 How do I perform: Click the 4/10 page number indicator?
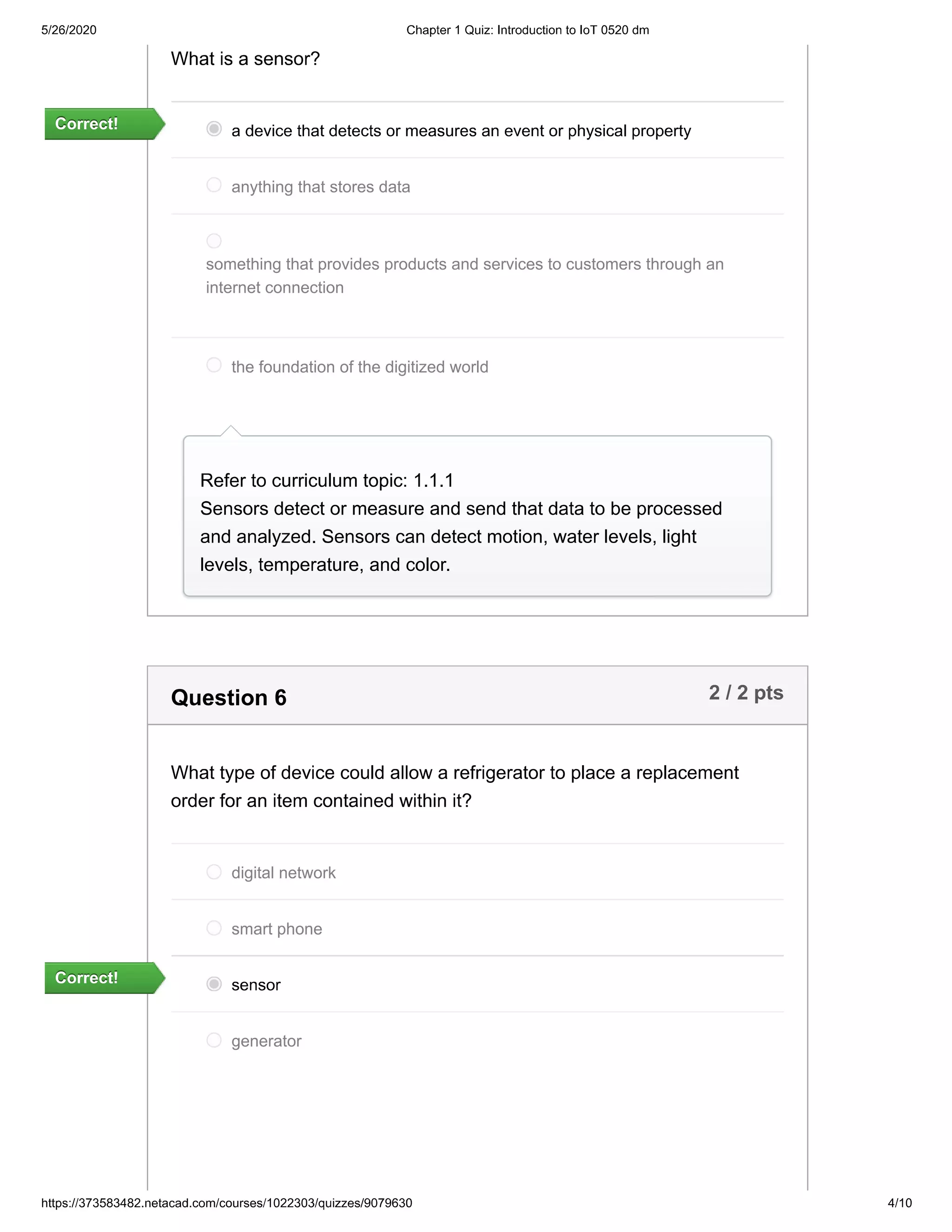(x=899, y=1203)
